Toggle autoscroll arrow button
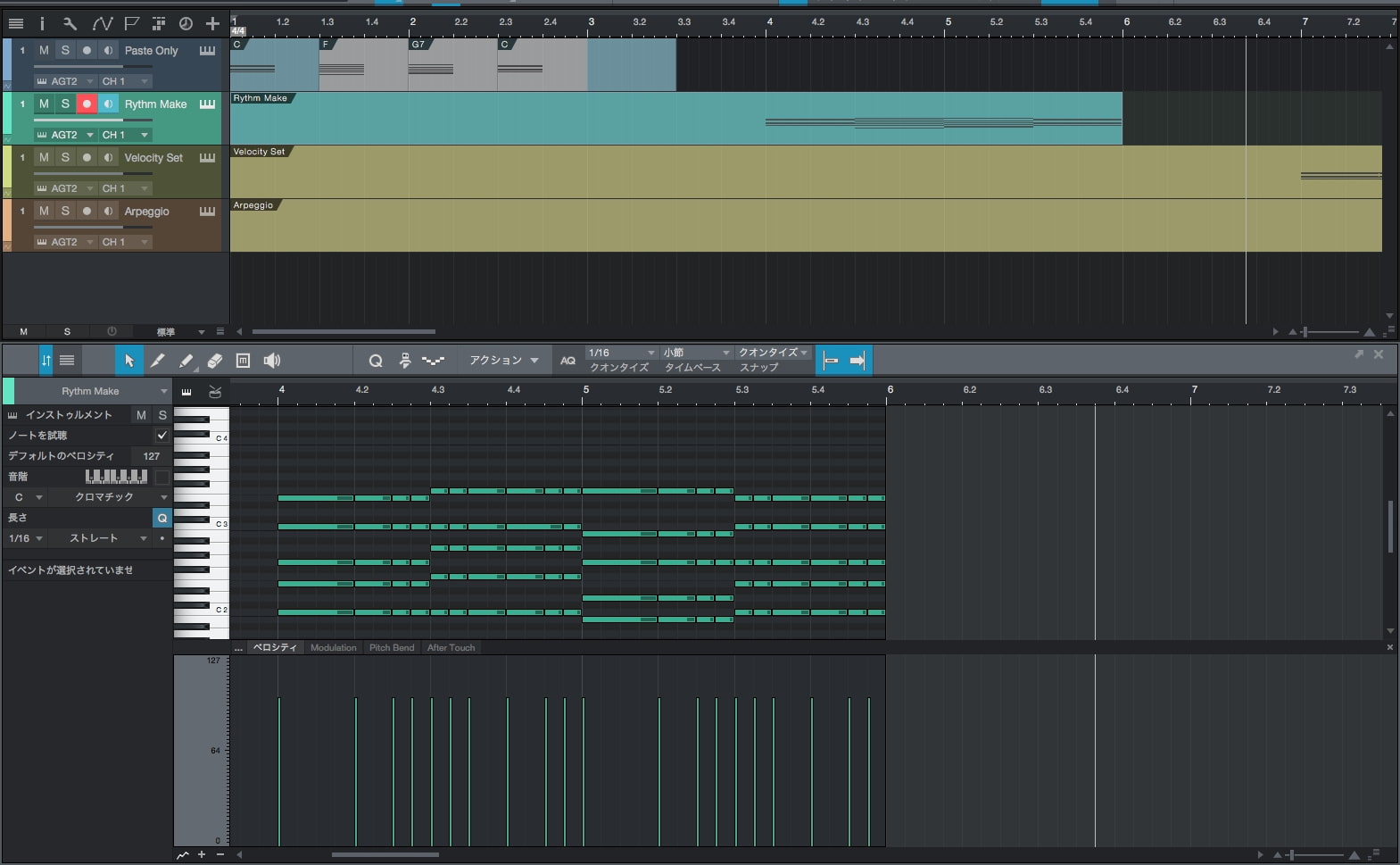Image resolution: width=1400 pixels, height=865 pixels. coord(857,361)
